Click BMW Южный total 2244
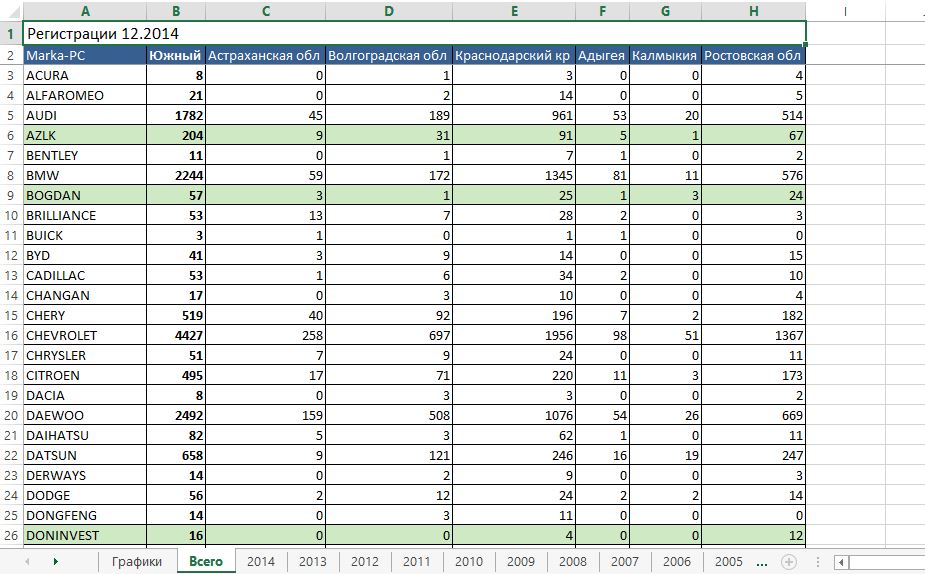925x574 pixels. point(176,176)
